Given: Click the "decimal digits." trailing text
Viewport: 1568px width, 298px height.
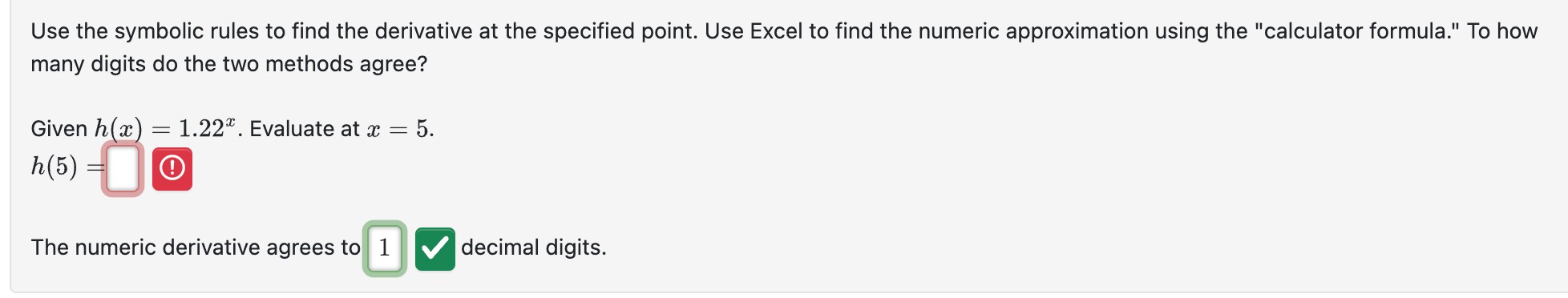Looking at the screenshot, I should [534, 248].
